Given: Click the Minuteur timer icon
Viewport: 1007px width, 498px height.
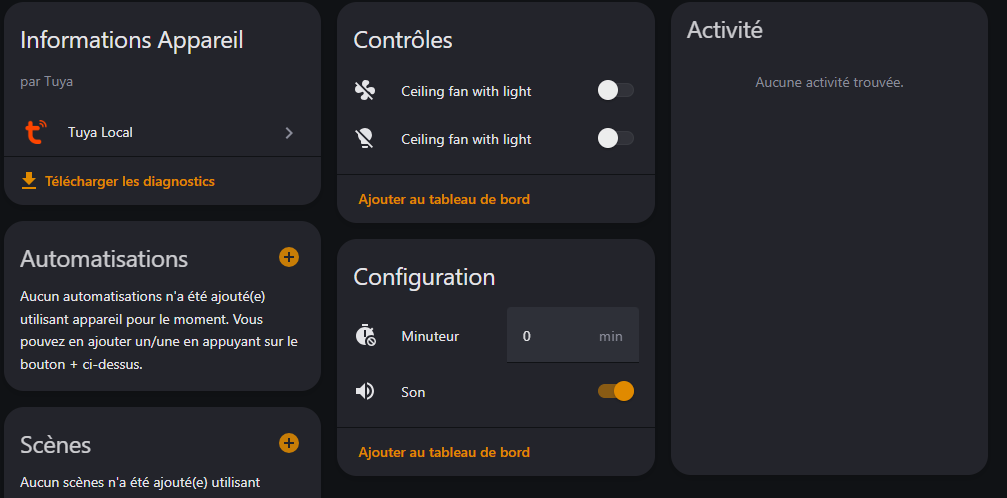Looking at the screenshot, I should (x=365, y=335).
